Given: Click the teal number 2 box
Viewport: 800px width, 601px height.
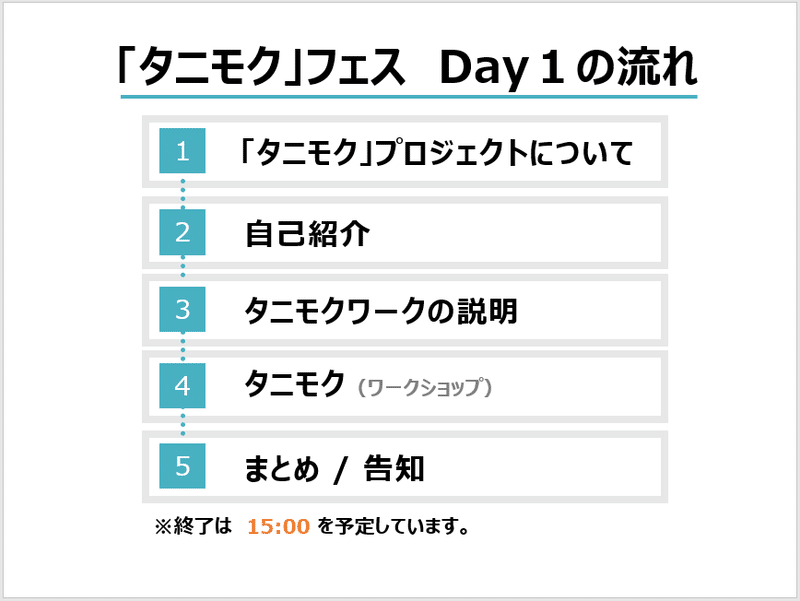Looking at the screenshot, I should 182,232.
